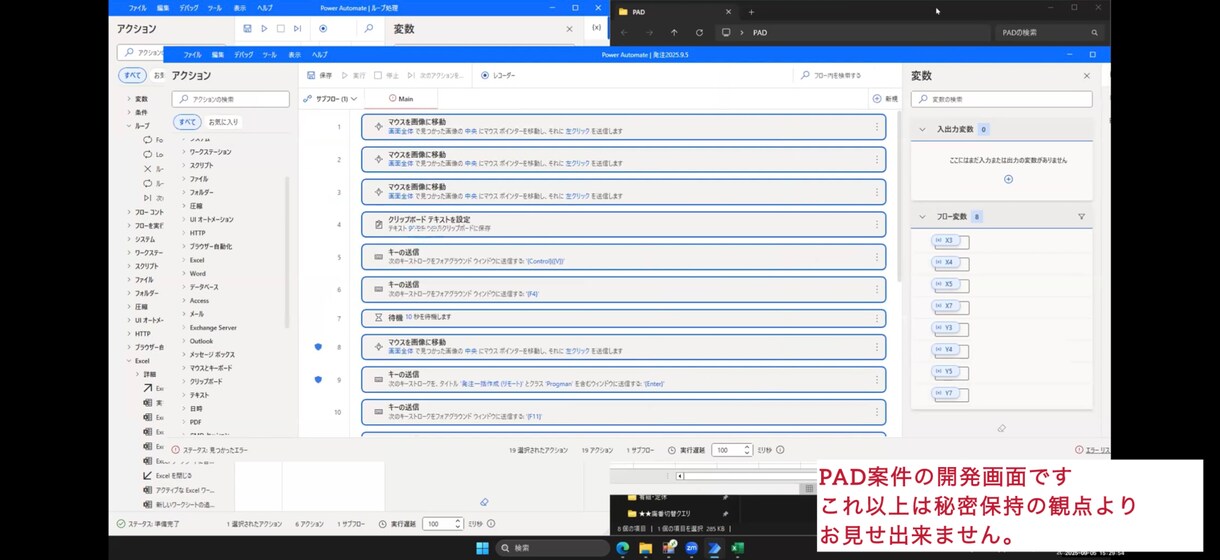Open 編集 menu in front Power Automate window

pyautogui.click(x=218, y=54)
